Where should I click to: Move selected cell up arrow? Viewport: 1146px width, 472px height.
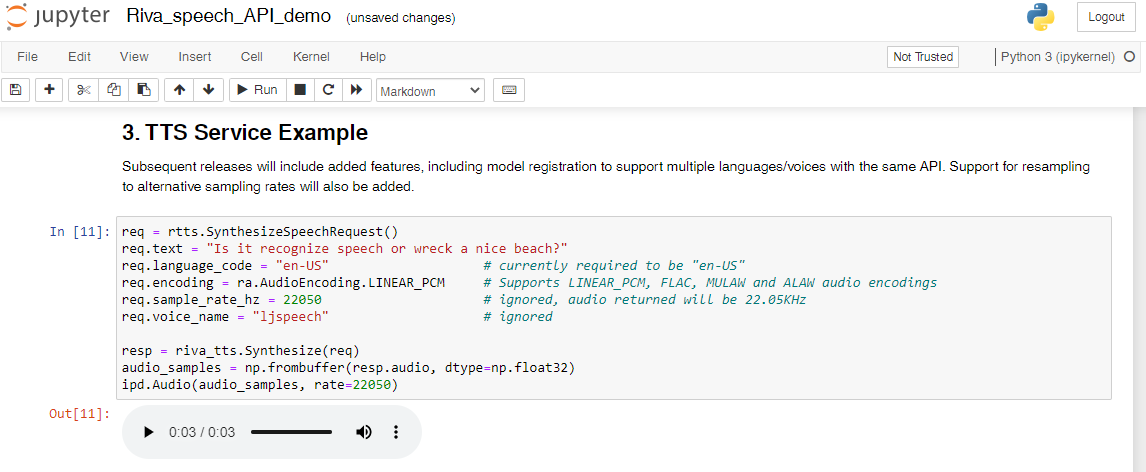point(179,90)
